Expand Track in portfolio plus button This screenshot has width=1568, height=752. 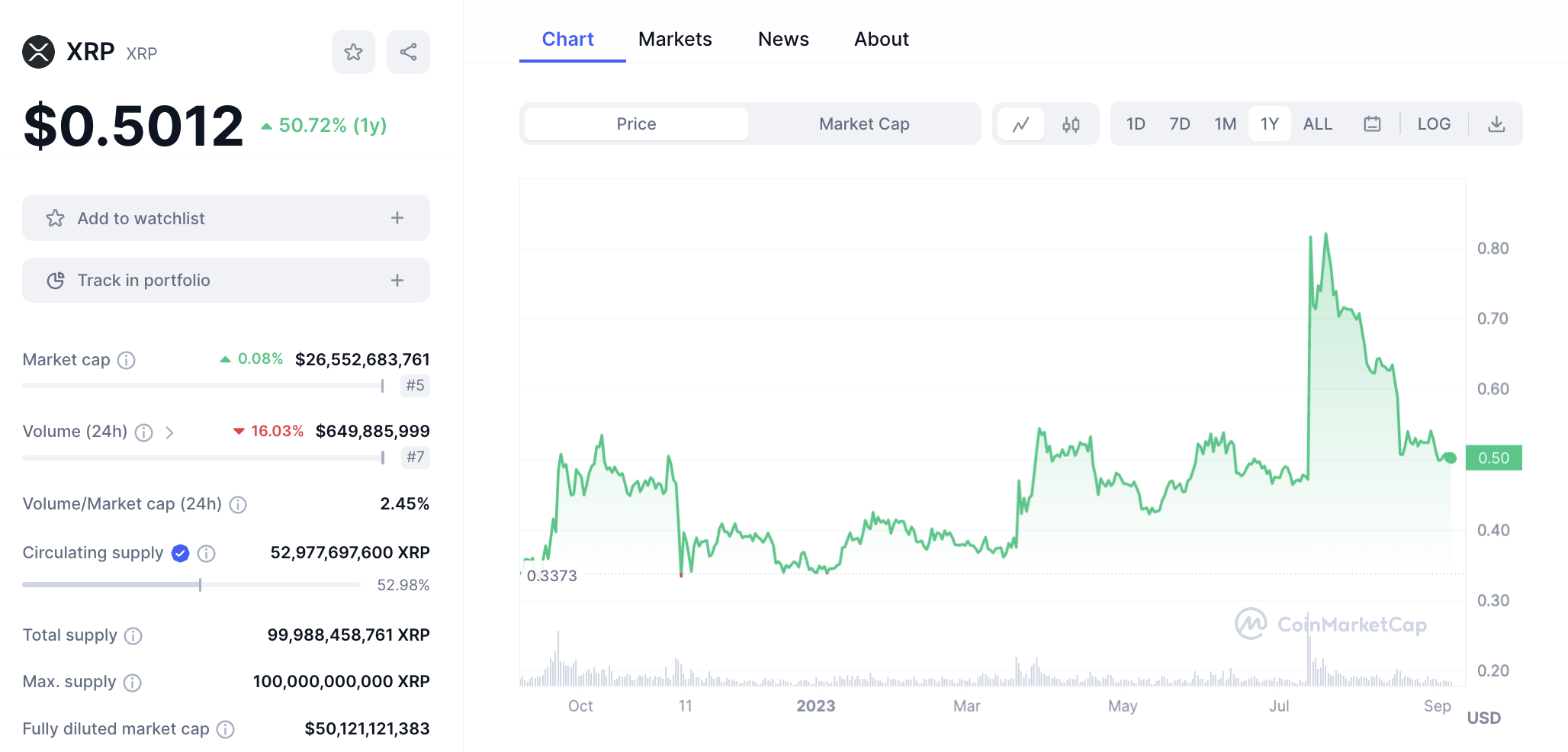[397, 281]
